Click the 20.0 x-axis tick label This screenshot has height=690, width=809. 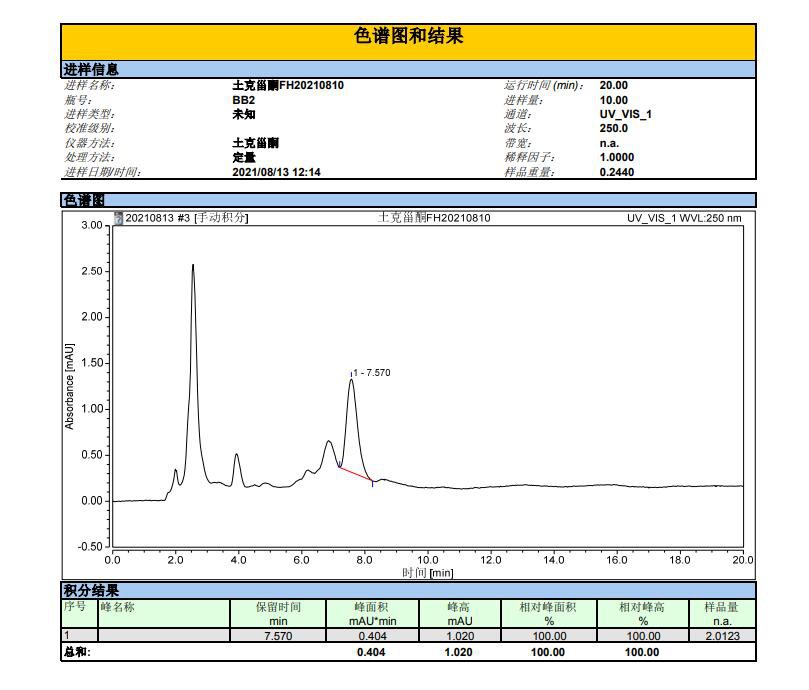(743, 560)
